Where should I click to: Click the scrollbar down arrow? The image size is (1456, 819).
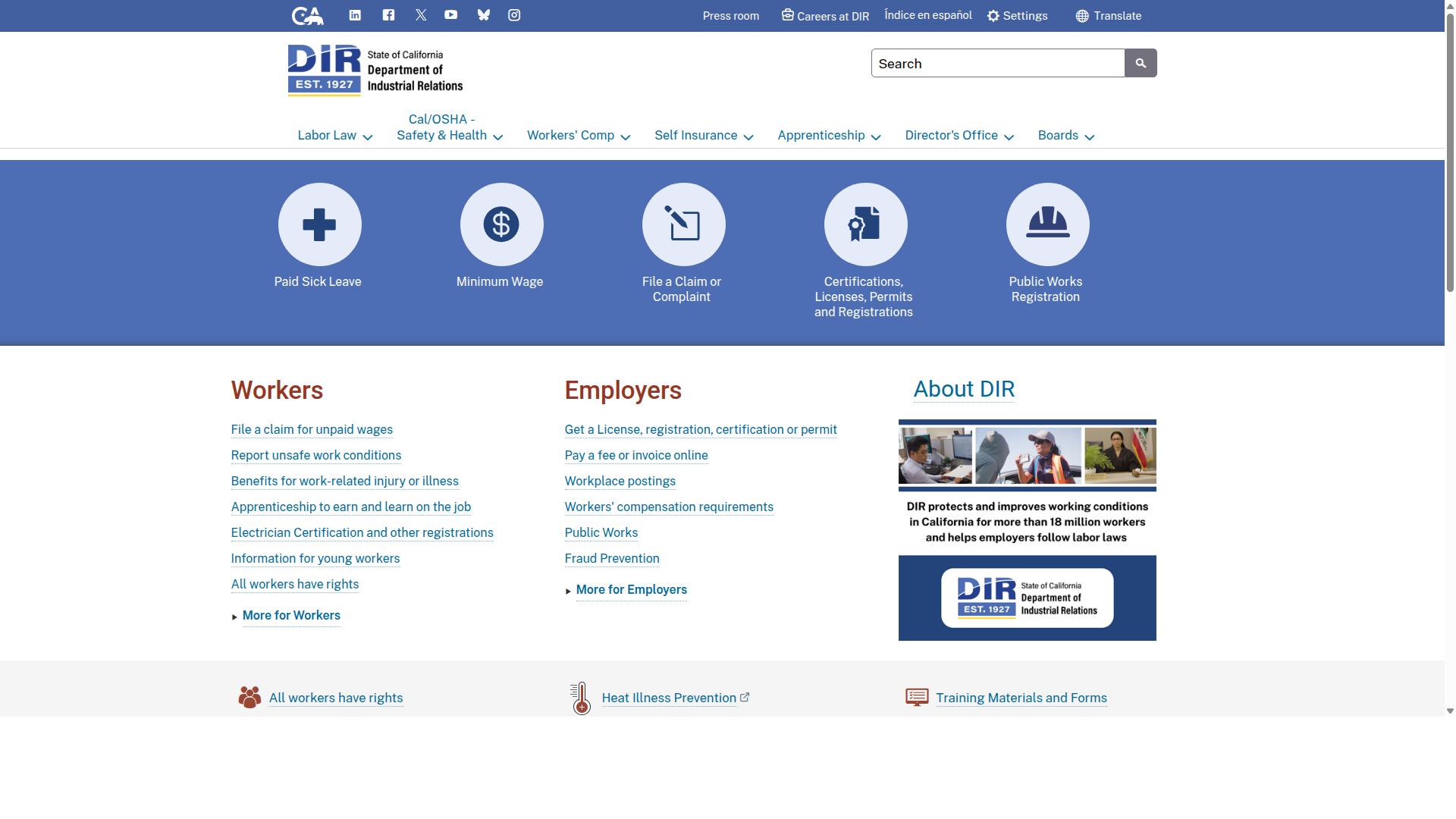(x=1450, y=711)
